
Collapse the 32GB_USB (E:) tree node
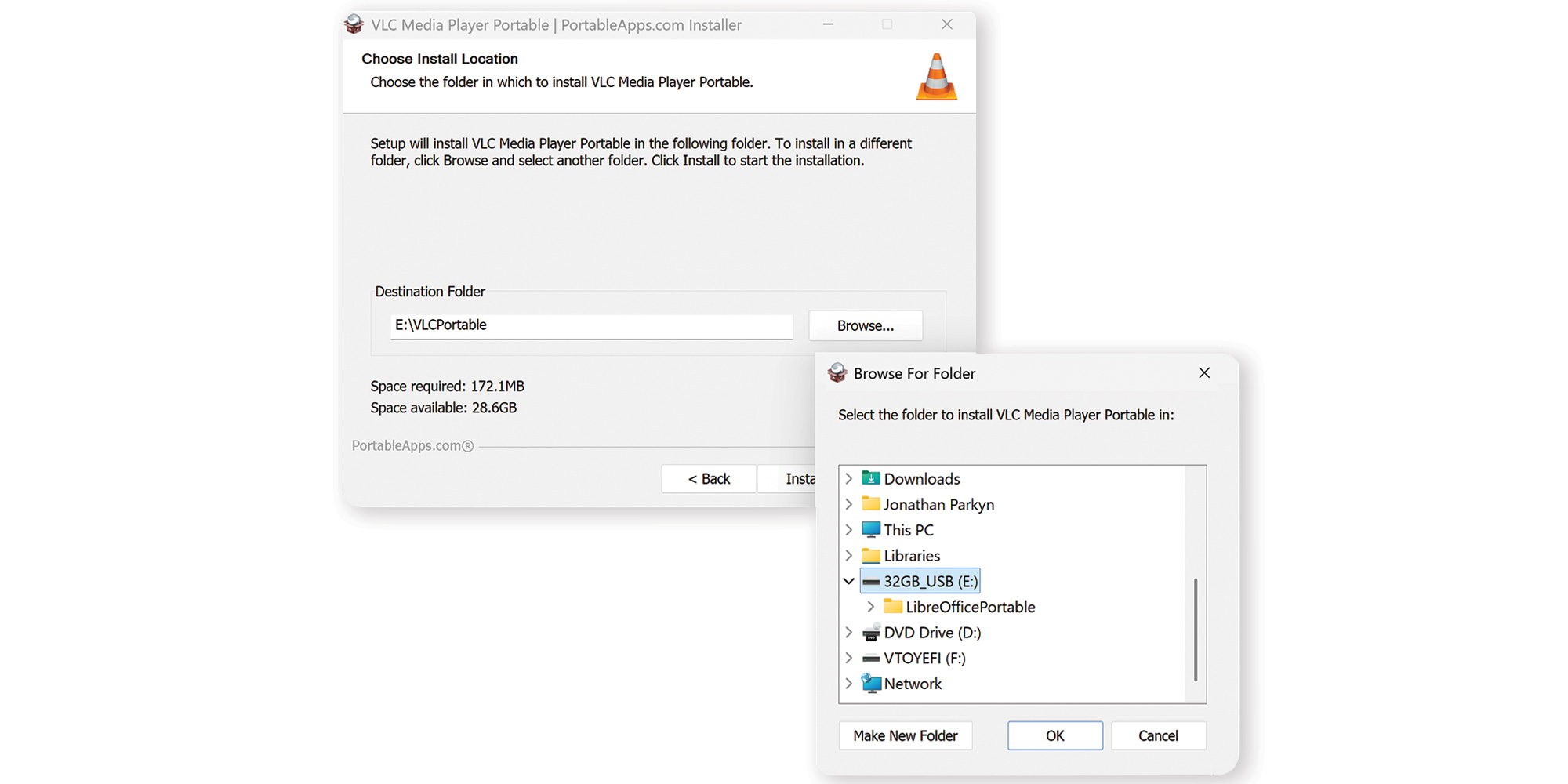tap(848, 581)
